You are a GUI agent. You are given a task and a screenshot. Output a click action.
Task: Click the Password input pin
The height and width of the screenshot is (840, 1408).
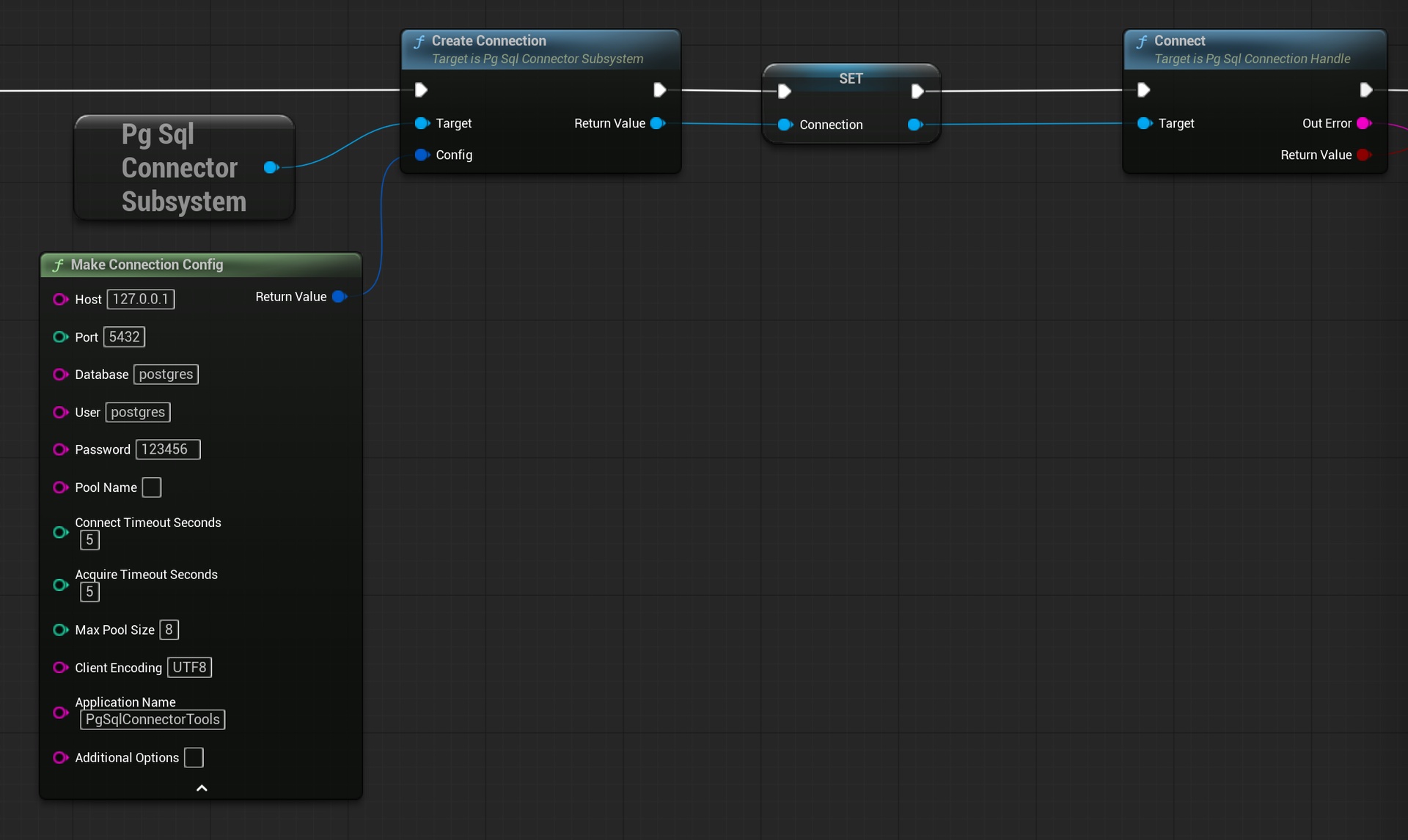[61, 449]
